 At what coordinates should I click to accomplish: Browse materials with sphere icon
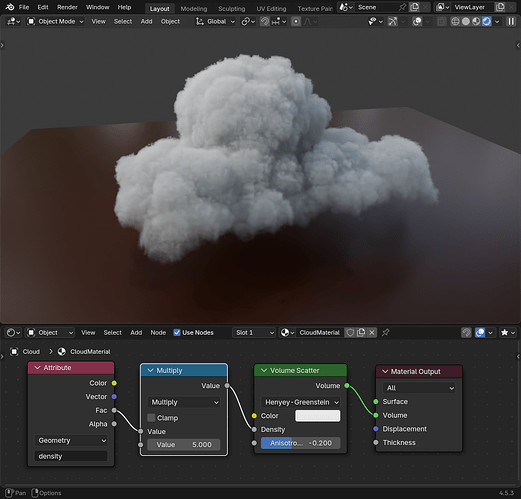[x=287, y=332]
